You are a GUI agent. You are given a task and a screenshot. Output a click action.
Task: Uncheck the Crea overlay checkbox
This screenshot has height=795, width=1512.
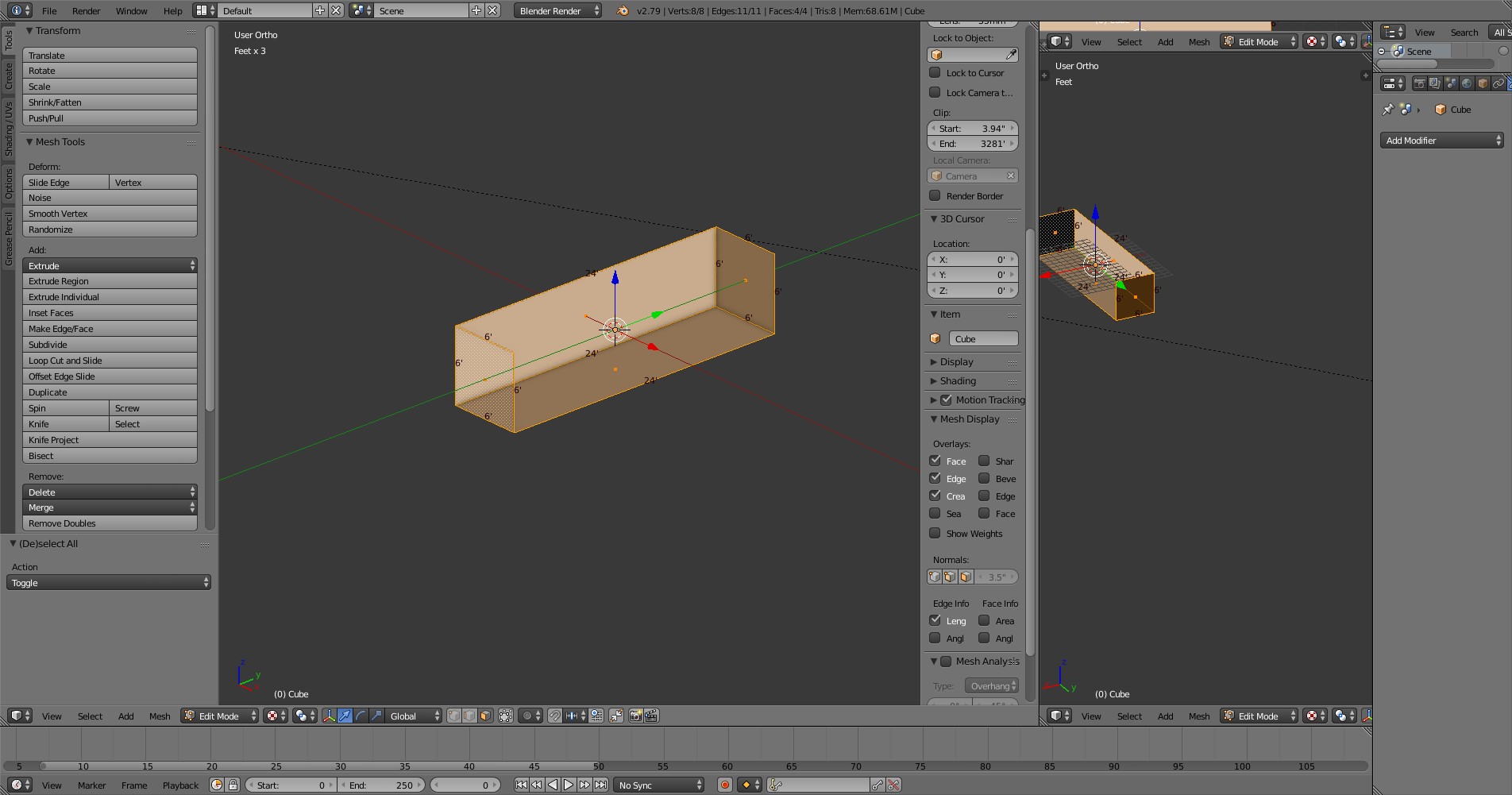[935, 496]
